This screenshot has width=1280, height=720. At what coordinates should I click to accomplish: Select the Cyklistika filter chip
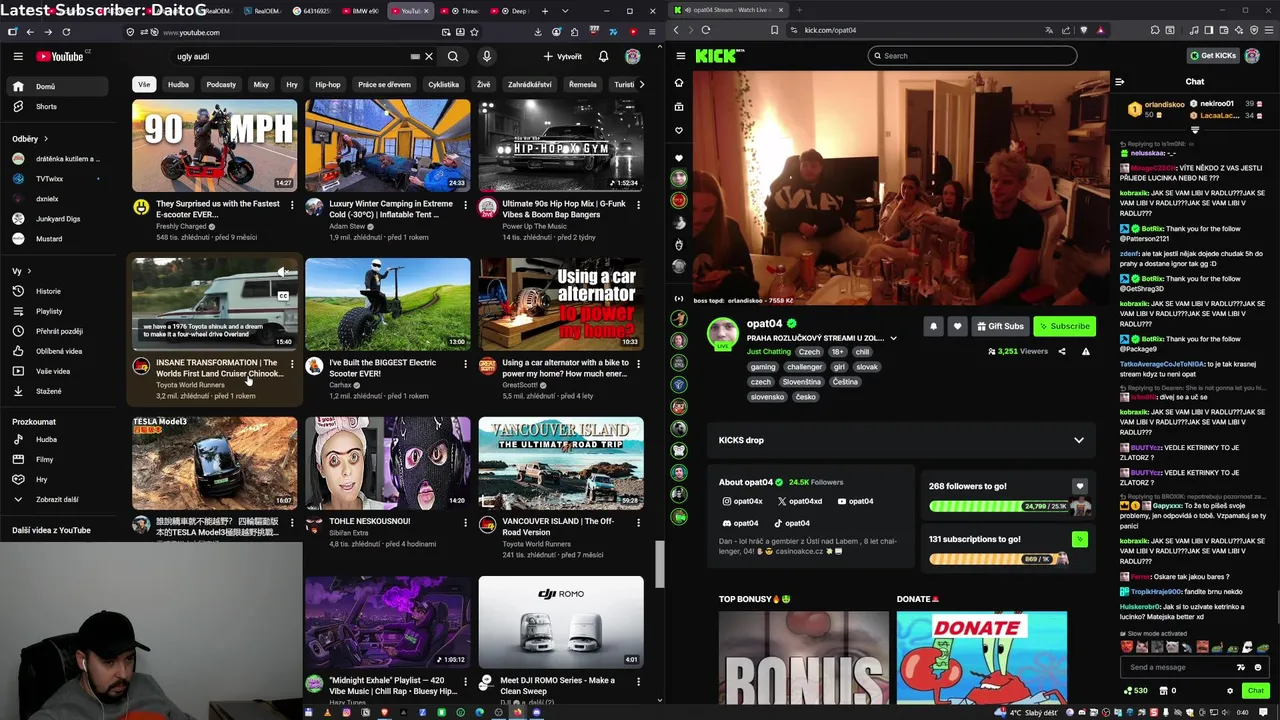point(443,84)
